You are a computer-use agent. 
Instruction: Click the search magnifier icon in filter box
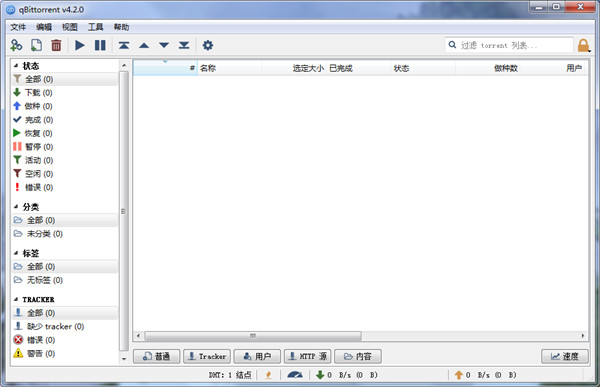452,45
